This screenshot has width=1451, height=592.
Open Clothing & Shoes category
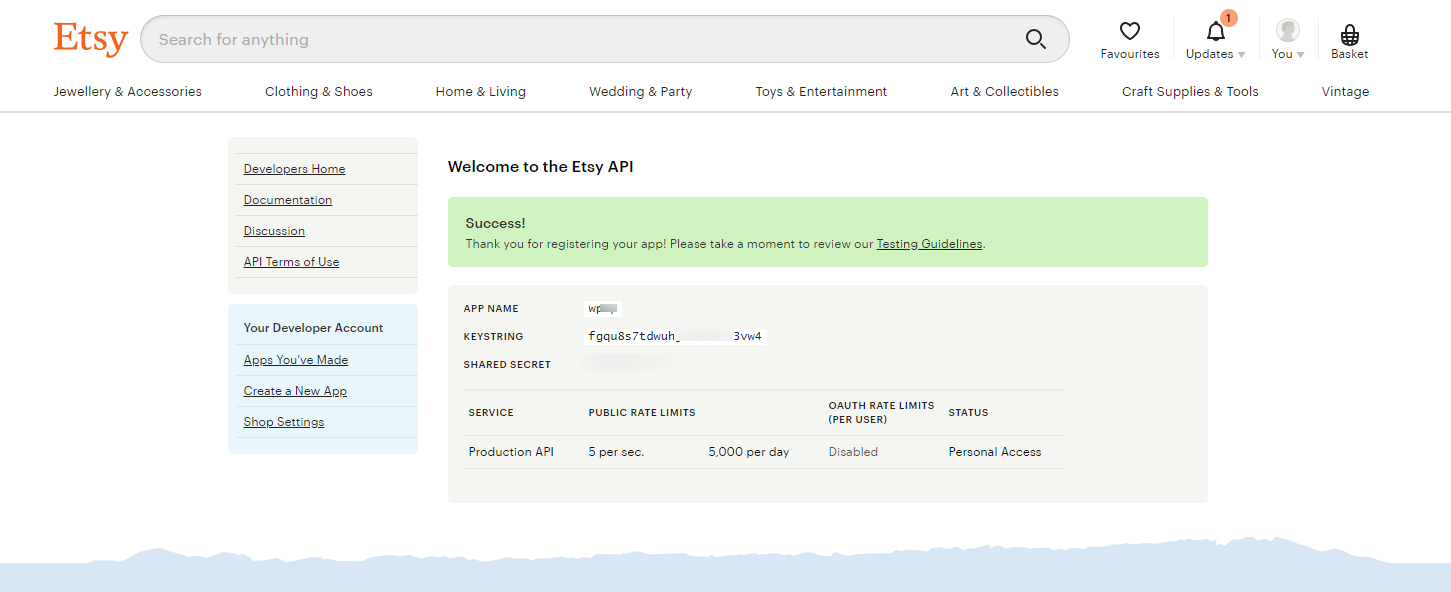click(x=319, y=91)
